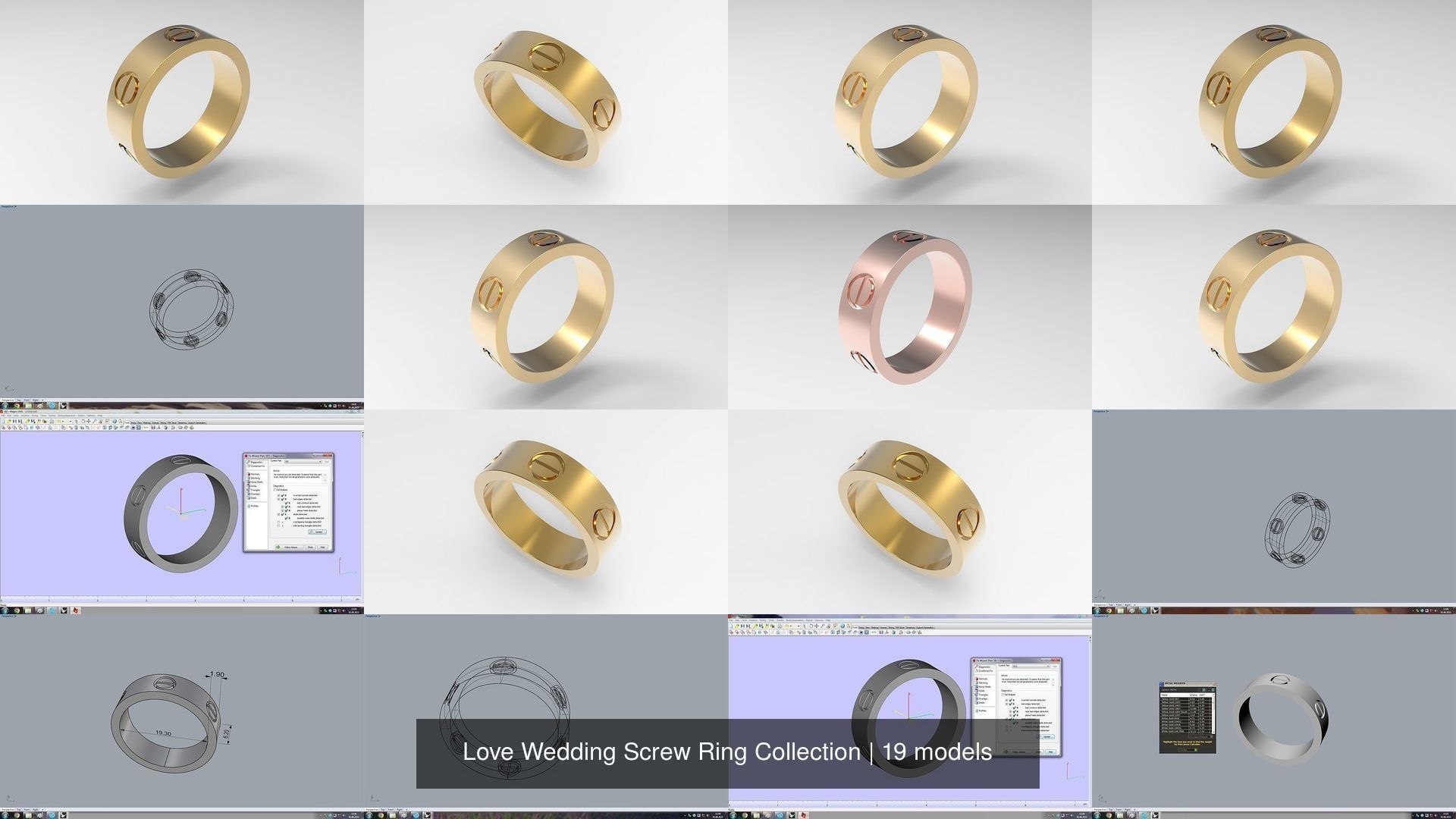Click the Metal Weights list scrollbar
1456x819 pixels.
1213,714
